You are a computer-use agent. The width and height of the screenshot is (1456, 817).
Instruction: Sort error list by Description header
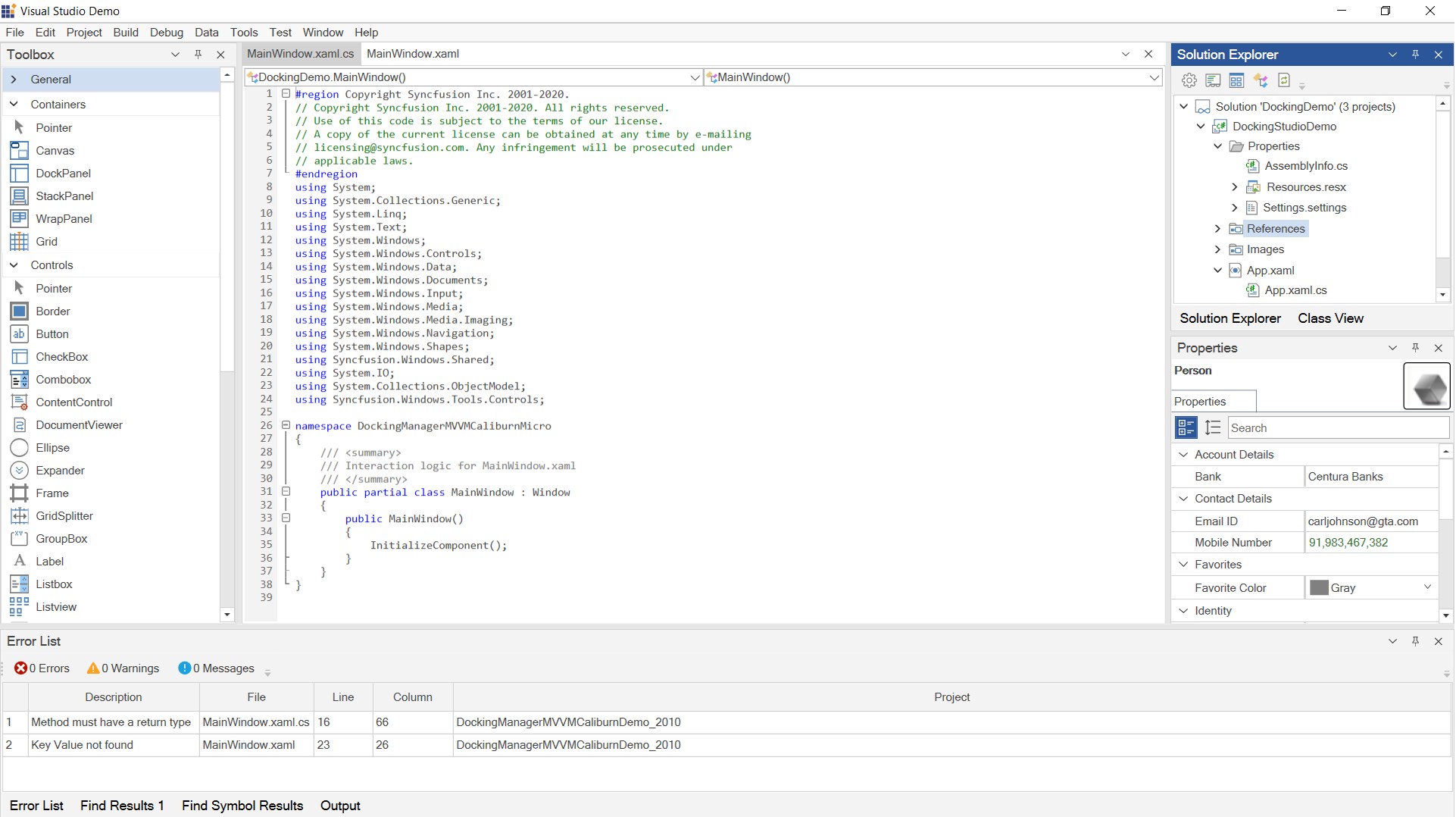114,697
